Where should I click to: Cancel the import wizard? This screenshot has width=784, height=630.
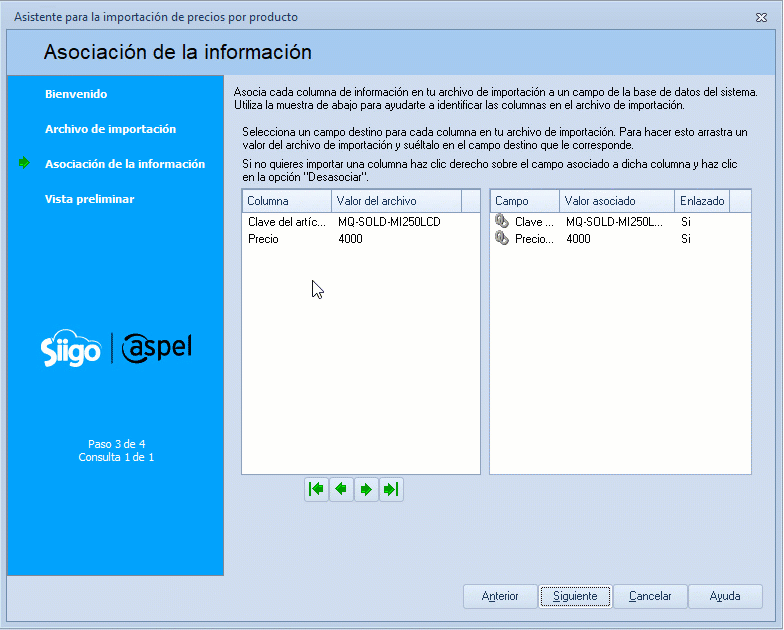click(x=650, y=596)
